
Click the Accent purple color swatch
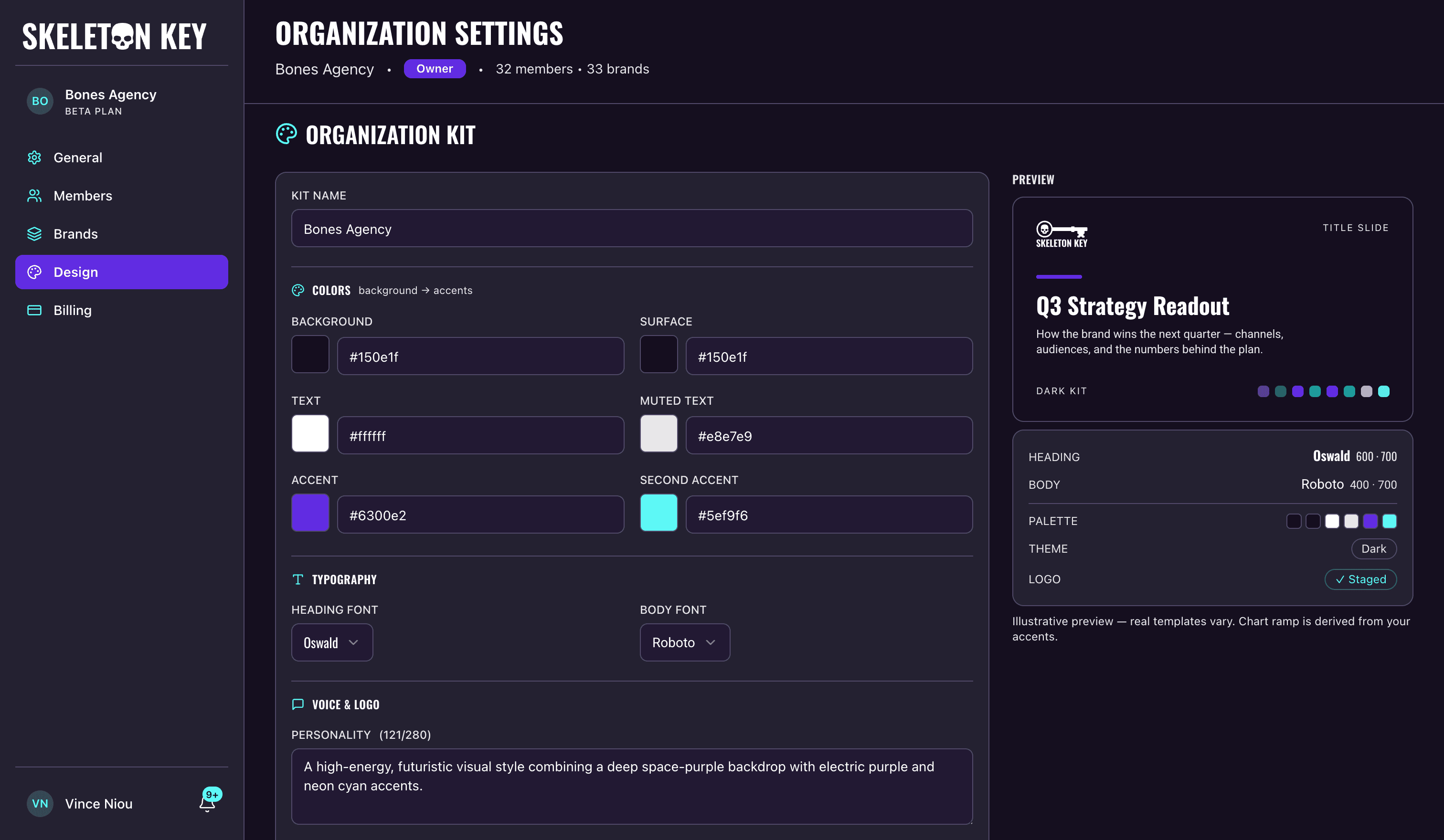point(310,513)
